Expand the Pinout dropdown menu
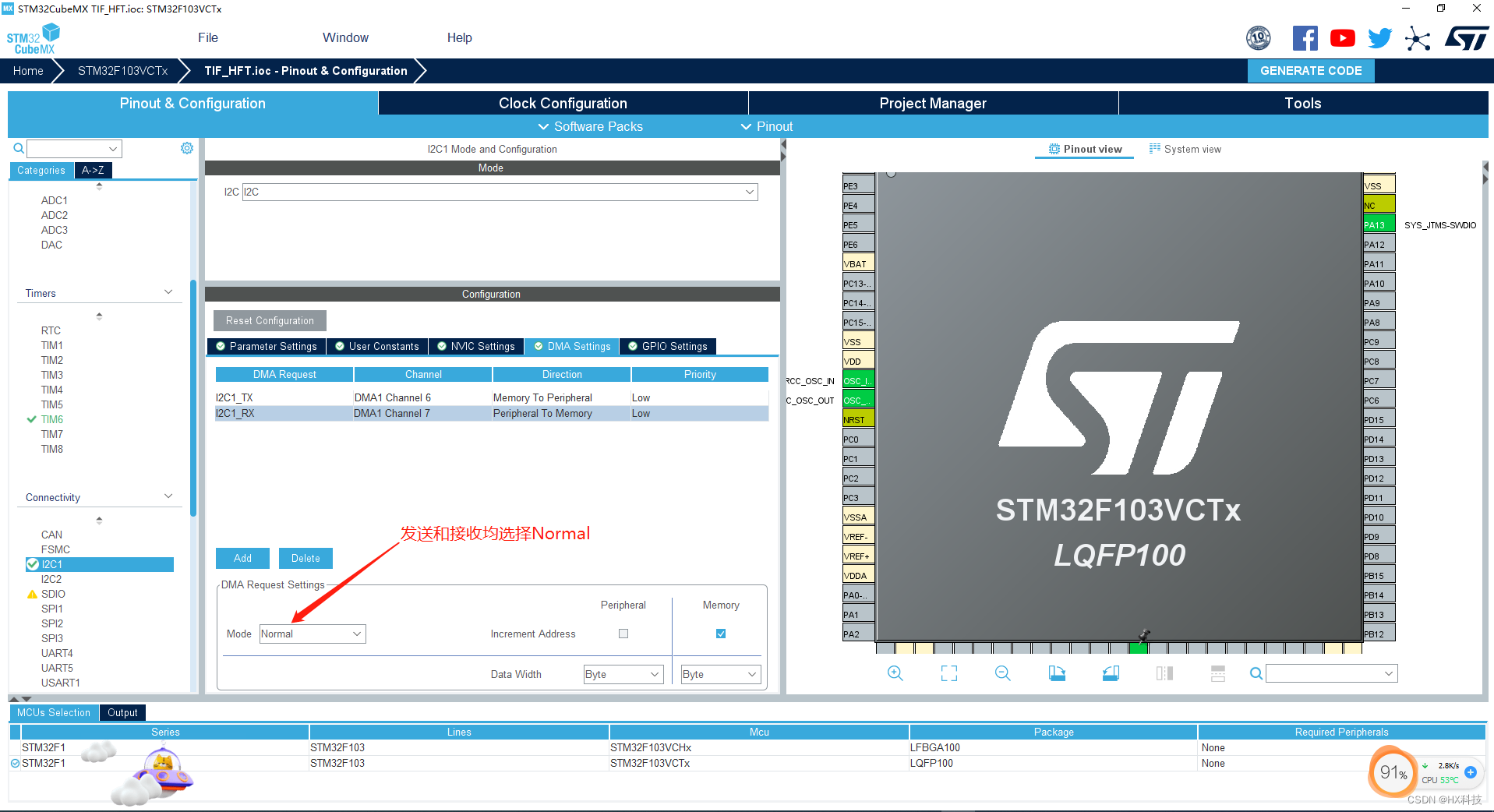1494x812 pixels. (767, 126)
